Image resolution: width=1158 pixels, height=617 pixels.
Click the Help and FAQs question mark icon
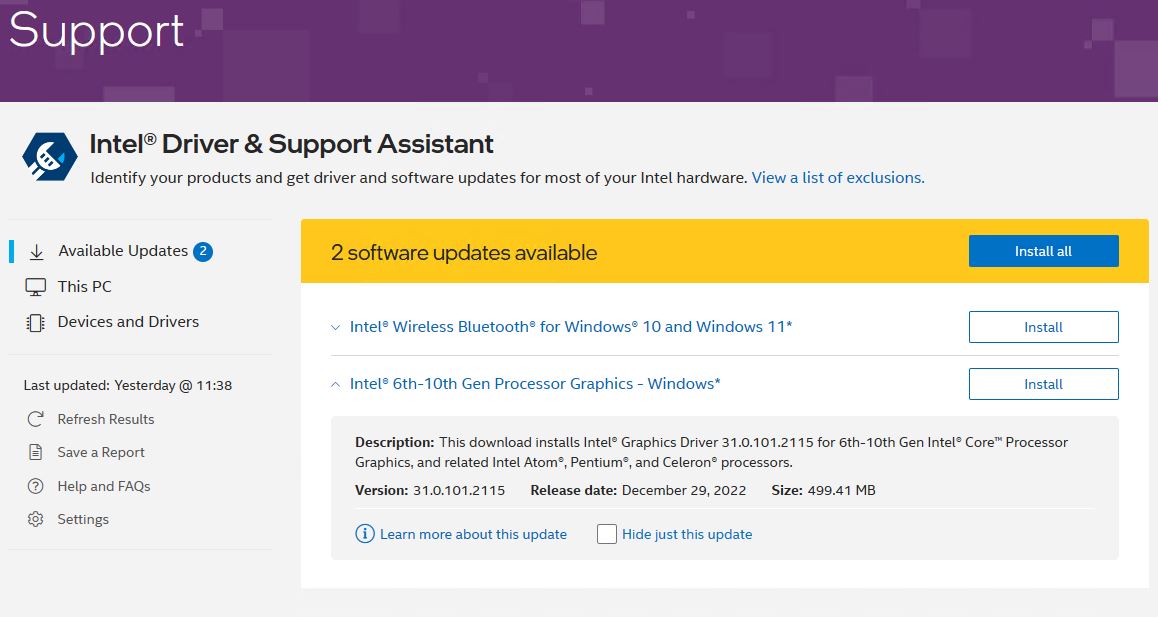(x=36, y=486)
